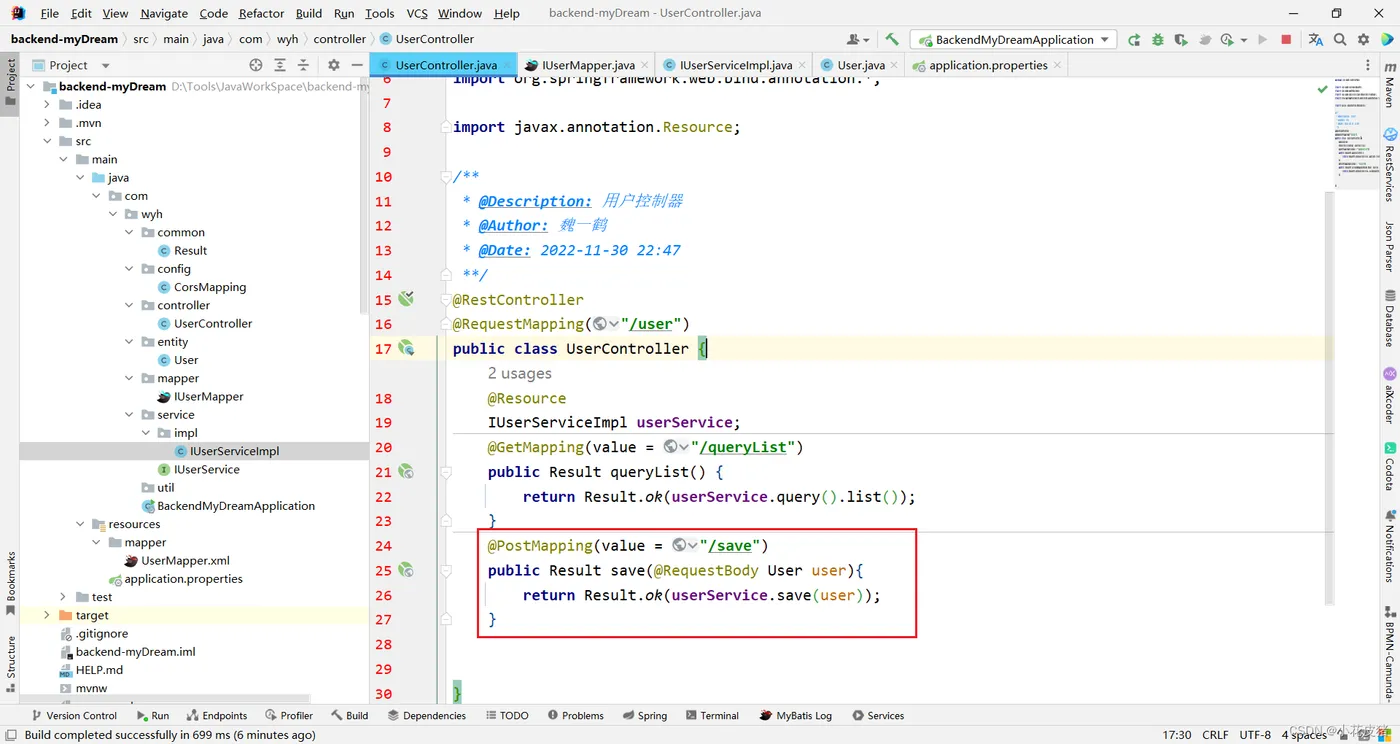Open the Refactor menu
The image size is (1400, 744).
(262, 13)
